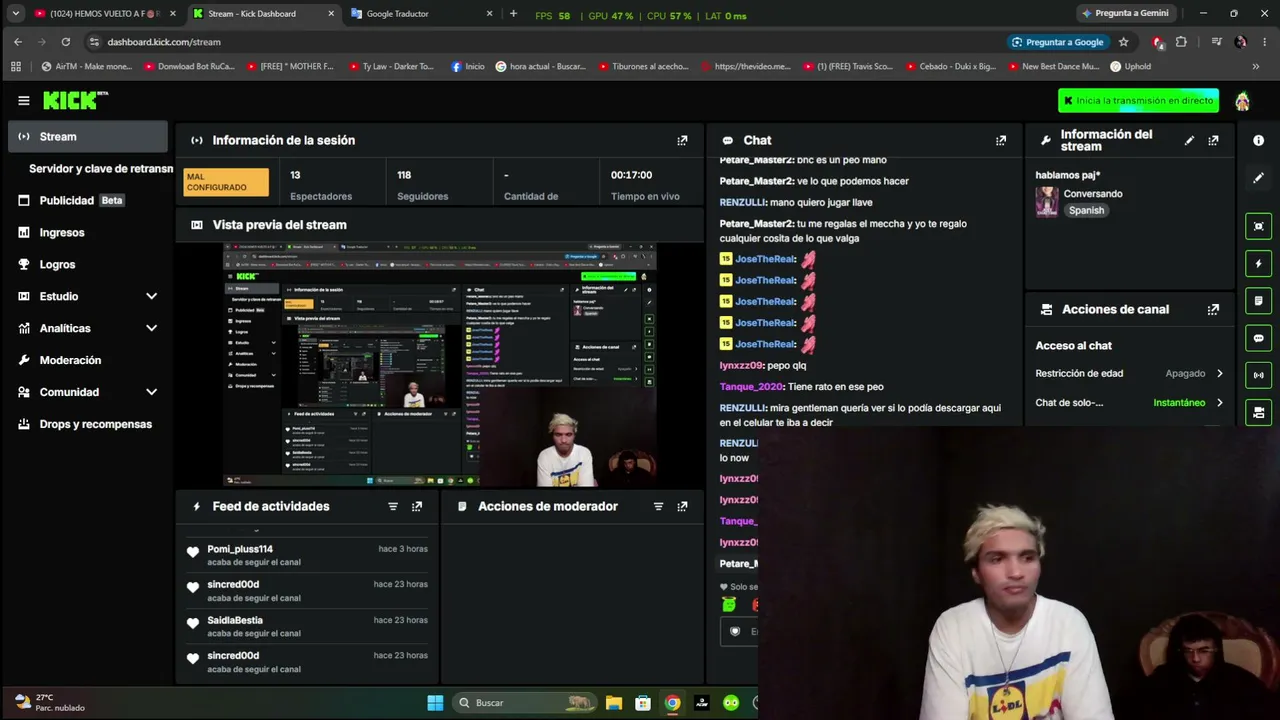Go to Drops y recompensas

point(88,425)
